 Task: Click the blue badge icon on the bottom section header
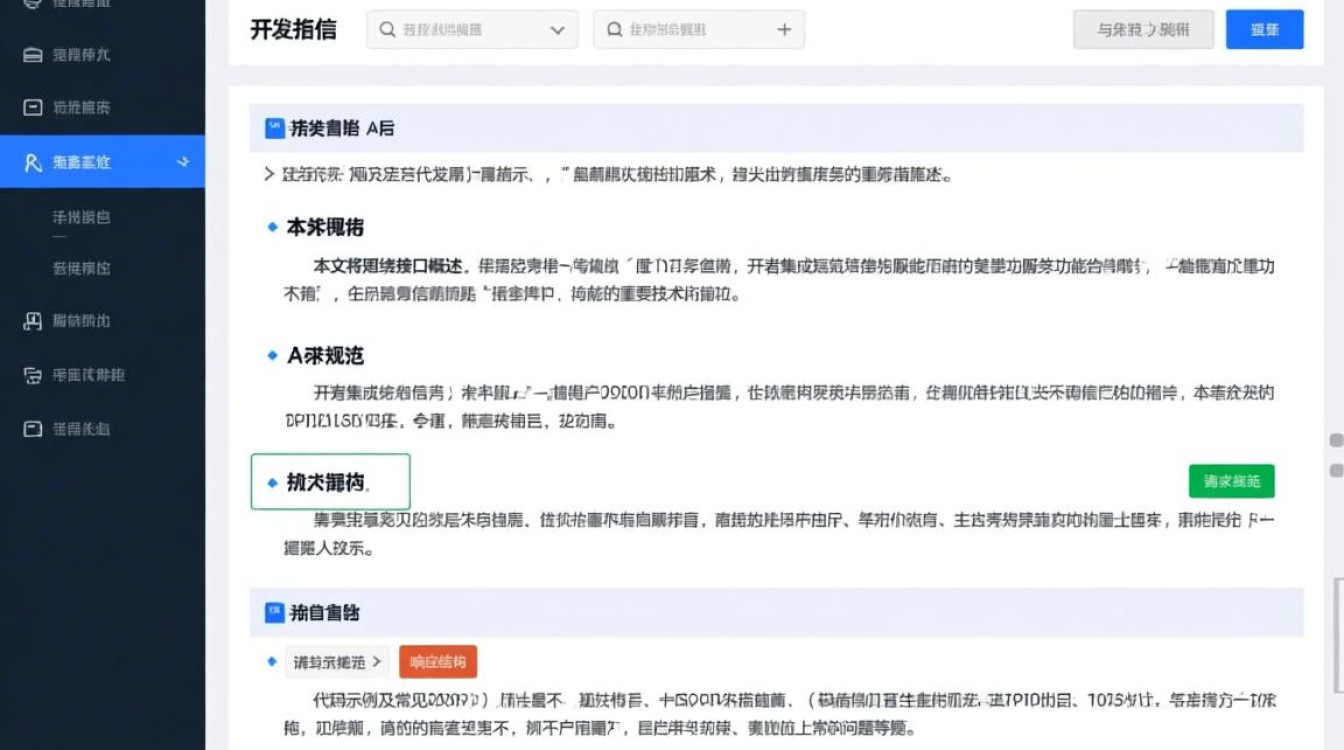point(275,612)
